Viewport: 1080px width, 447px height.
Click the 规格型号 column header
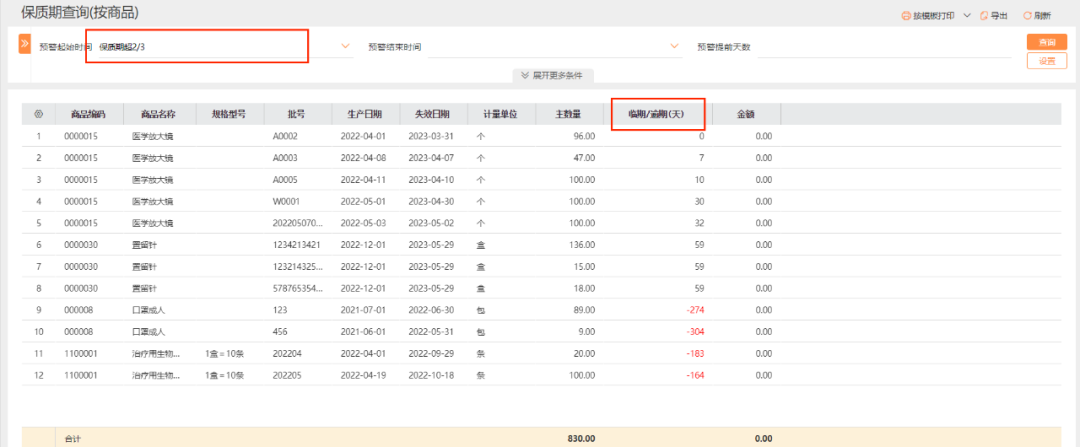click(229, 114)
